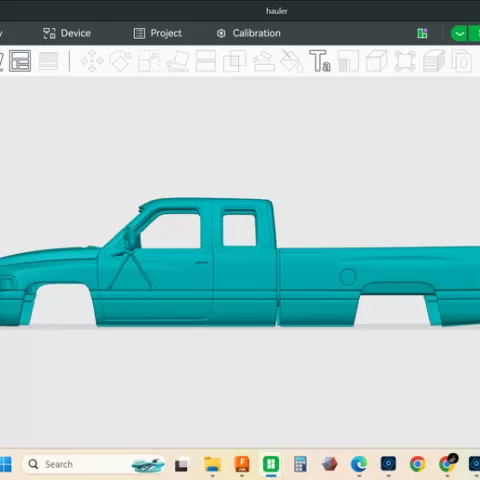The width and height of the screenshot is (480, 480).
Task: Switch to the Project tab
Action: (158, 33)
